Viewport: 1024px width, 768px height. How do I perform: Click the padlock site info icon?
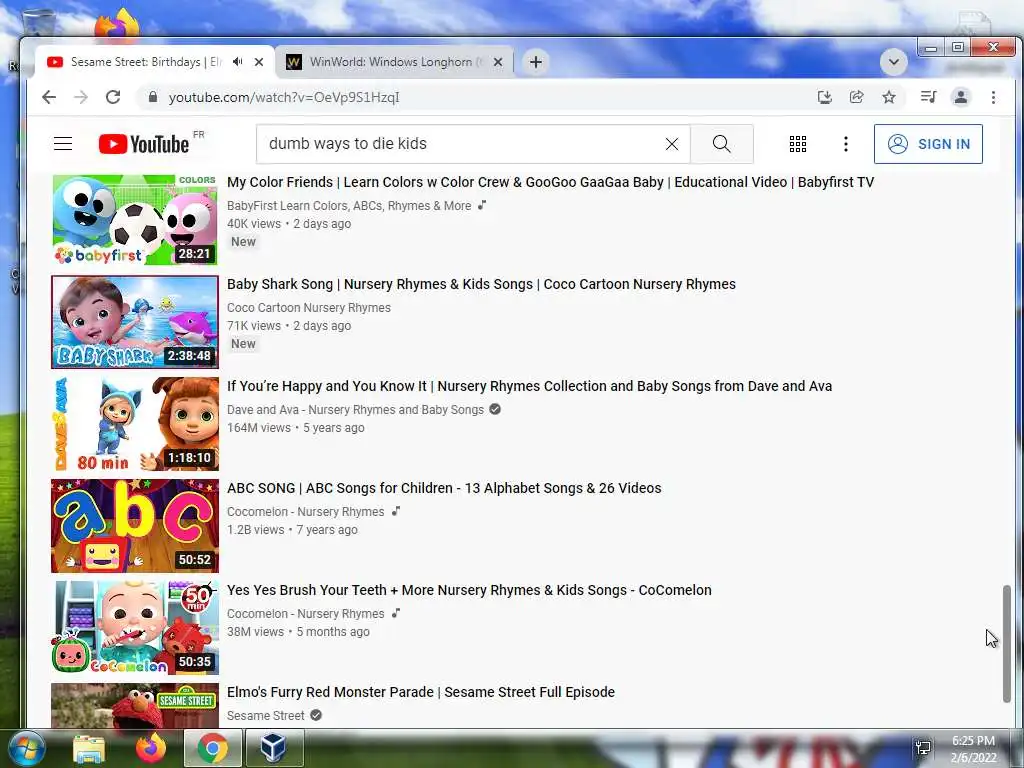[x=153, y=97]
